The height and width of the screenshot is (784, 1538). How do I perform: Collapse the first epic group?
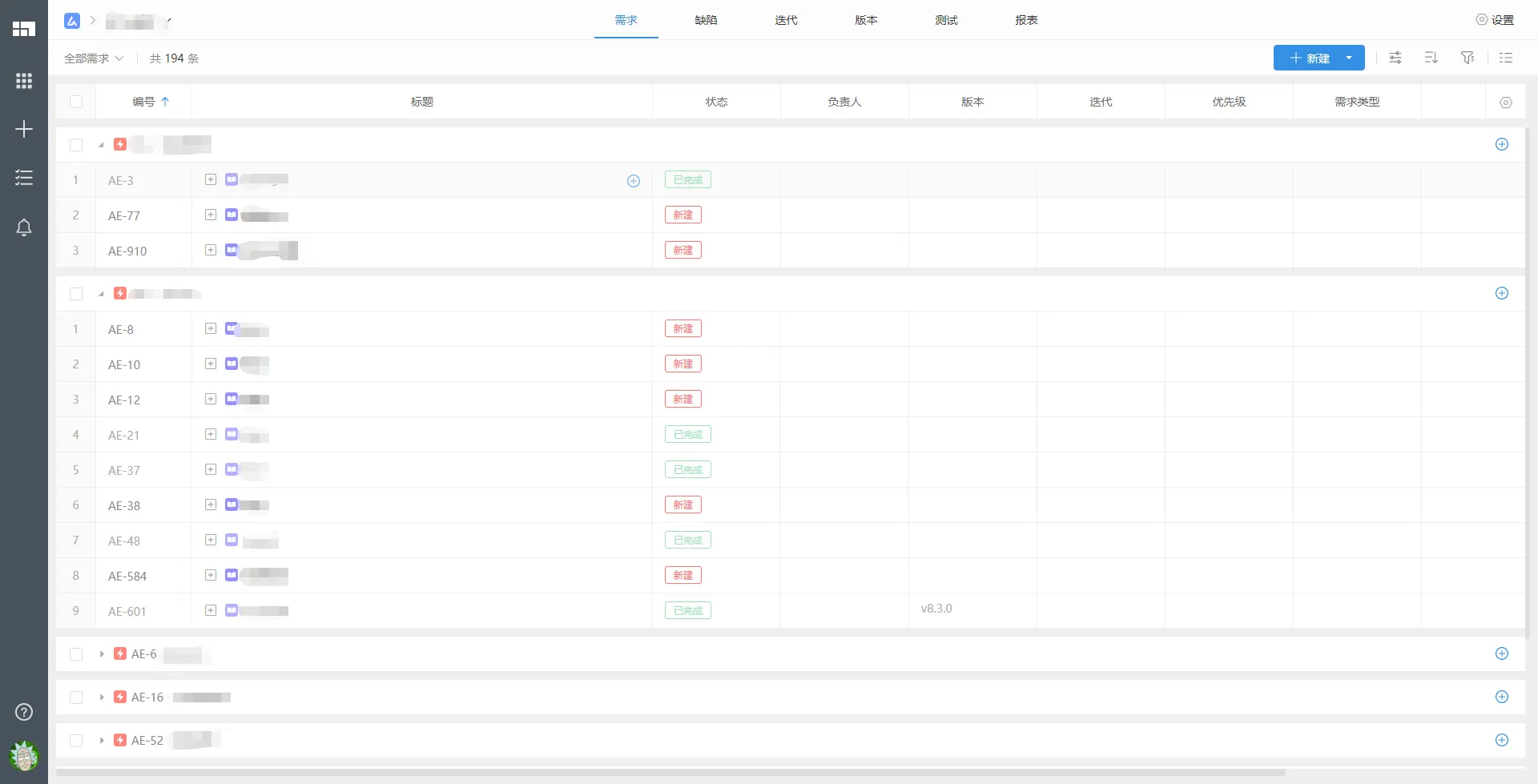point(101,145)
